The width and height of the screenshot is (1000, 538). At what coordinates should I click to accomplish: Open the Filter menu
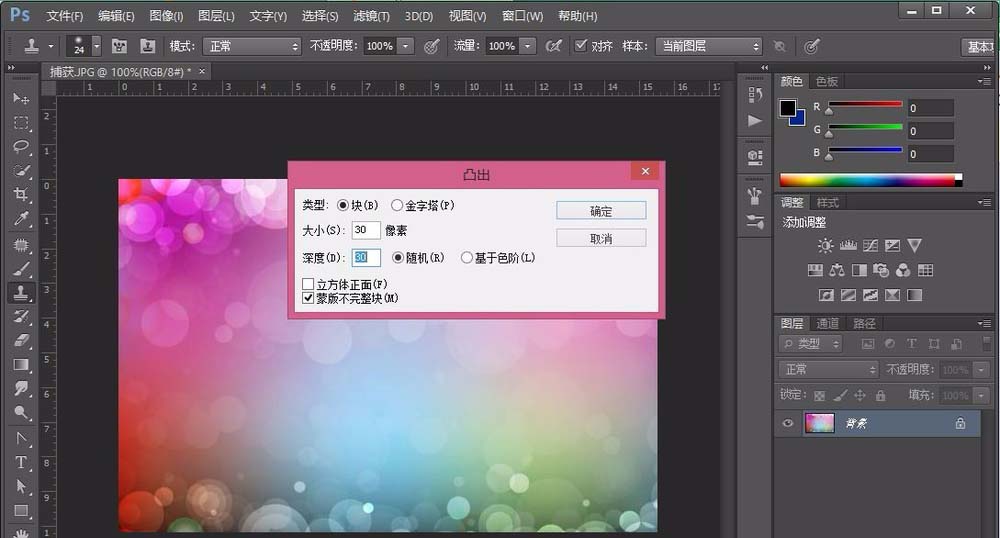[371, 16]
